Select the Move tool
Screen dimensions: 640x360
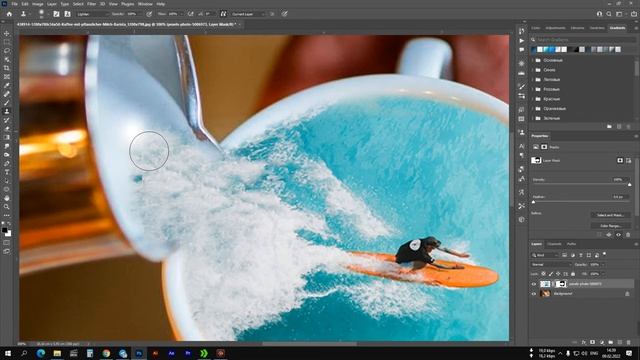click(x=7, y=33)
